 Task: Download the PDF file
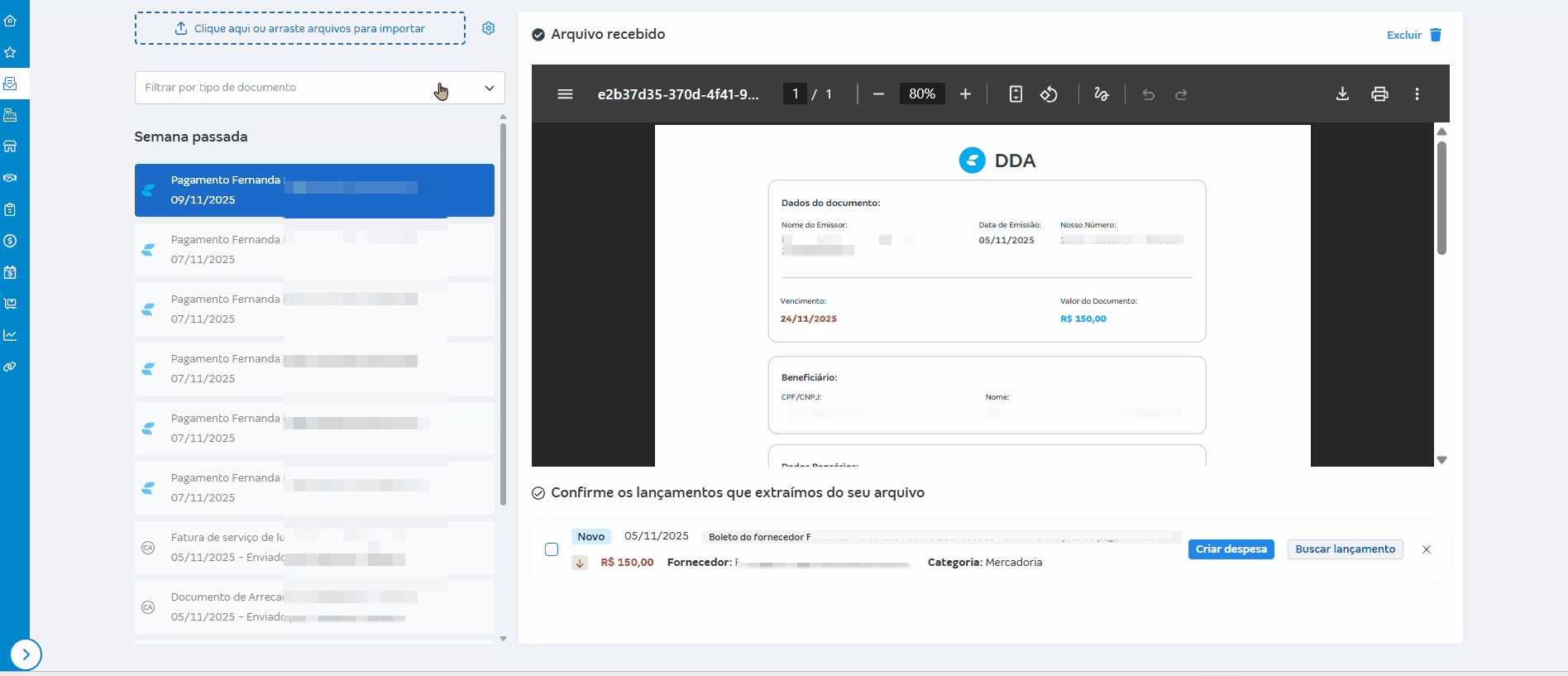[x=1343, y=94]
